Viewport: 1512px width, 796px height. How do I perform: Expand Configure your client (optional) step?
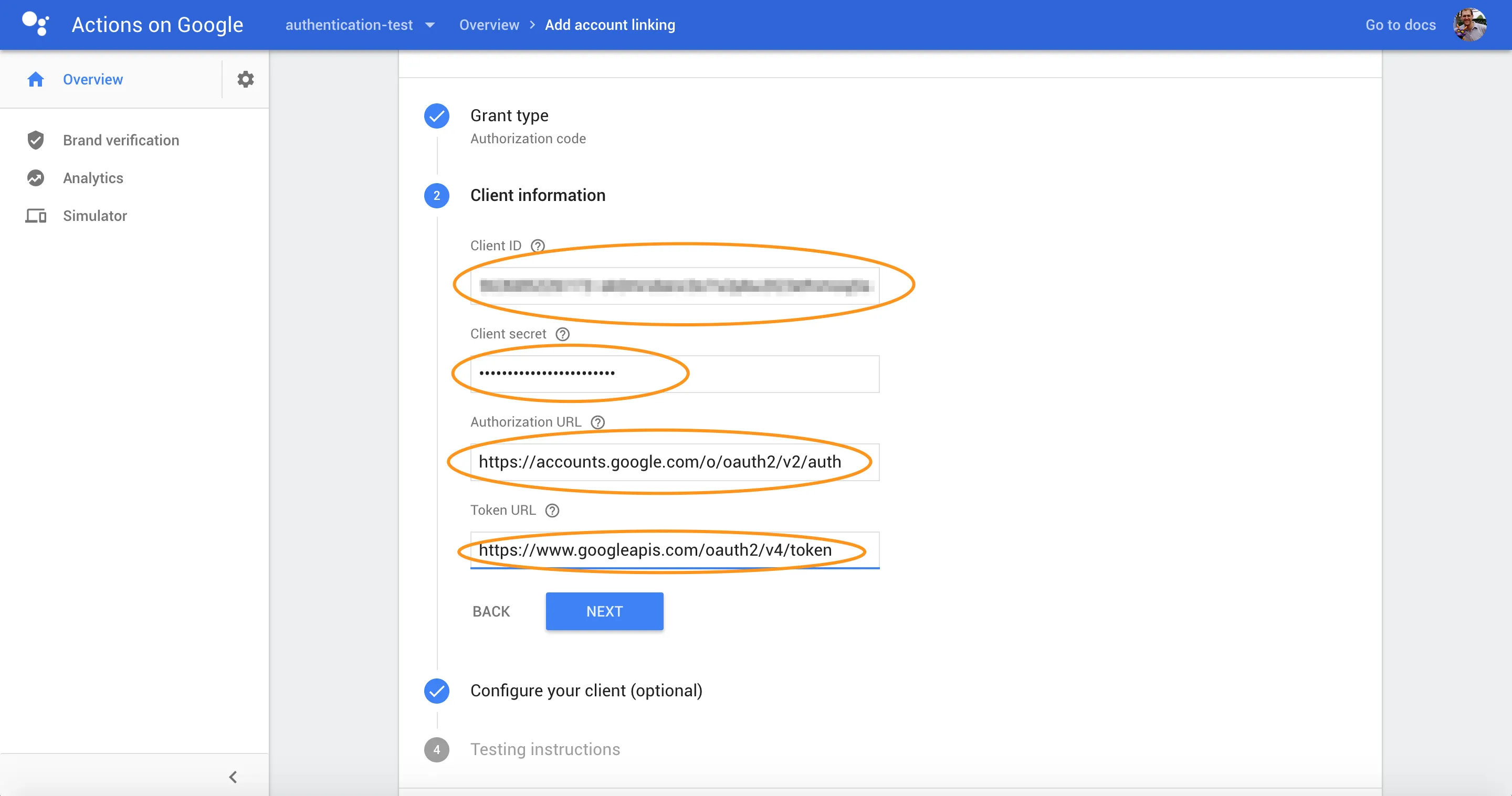pos(586,691)
